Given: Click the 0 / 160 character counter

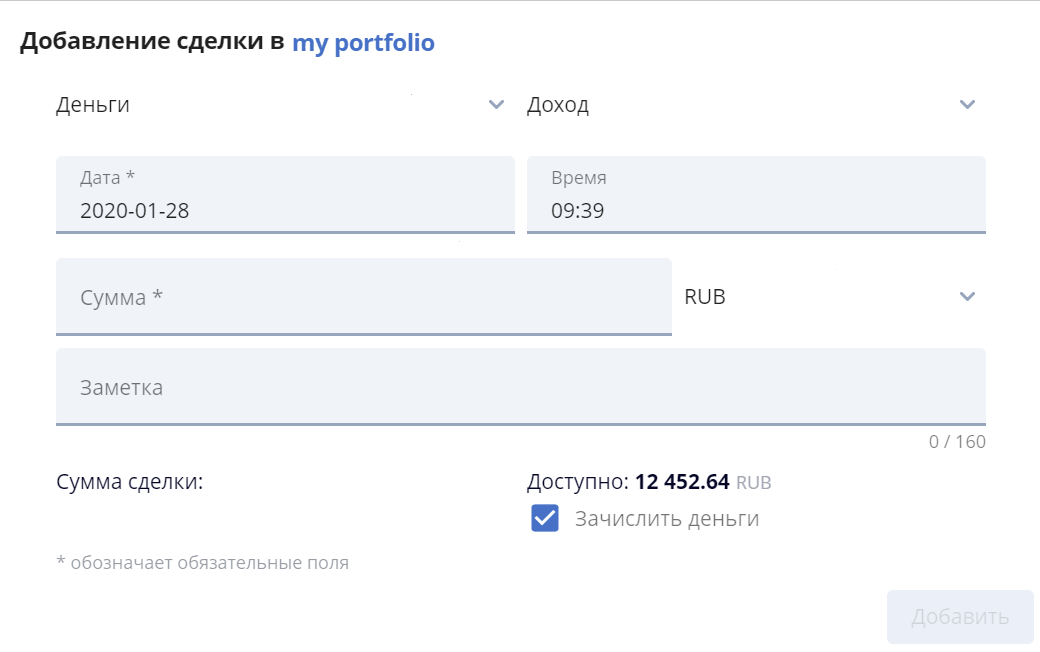Looking at the screenshot, I should pos(956,441).
